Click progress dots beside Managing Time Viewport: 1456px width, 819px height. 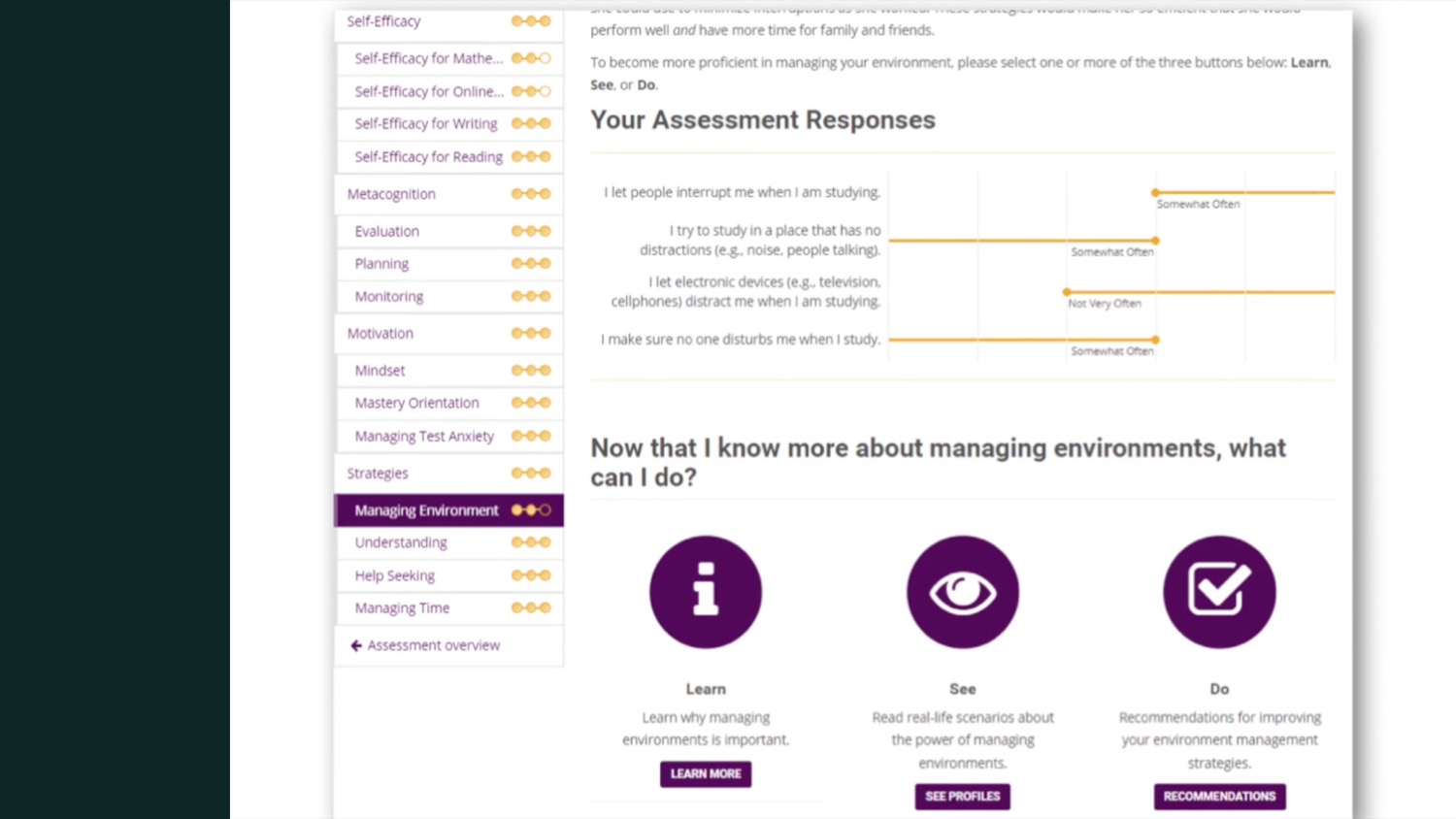click(x=531, y=608)
